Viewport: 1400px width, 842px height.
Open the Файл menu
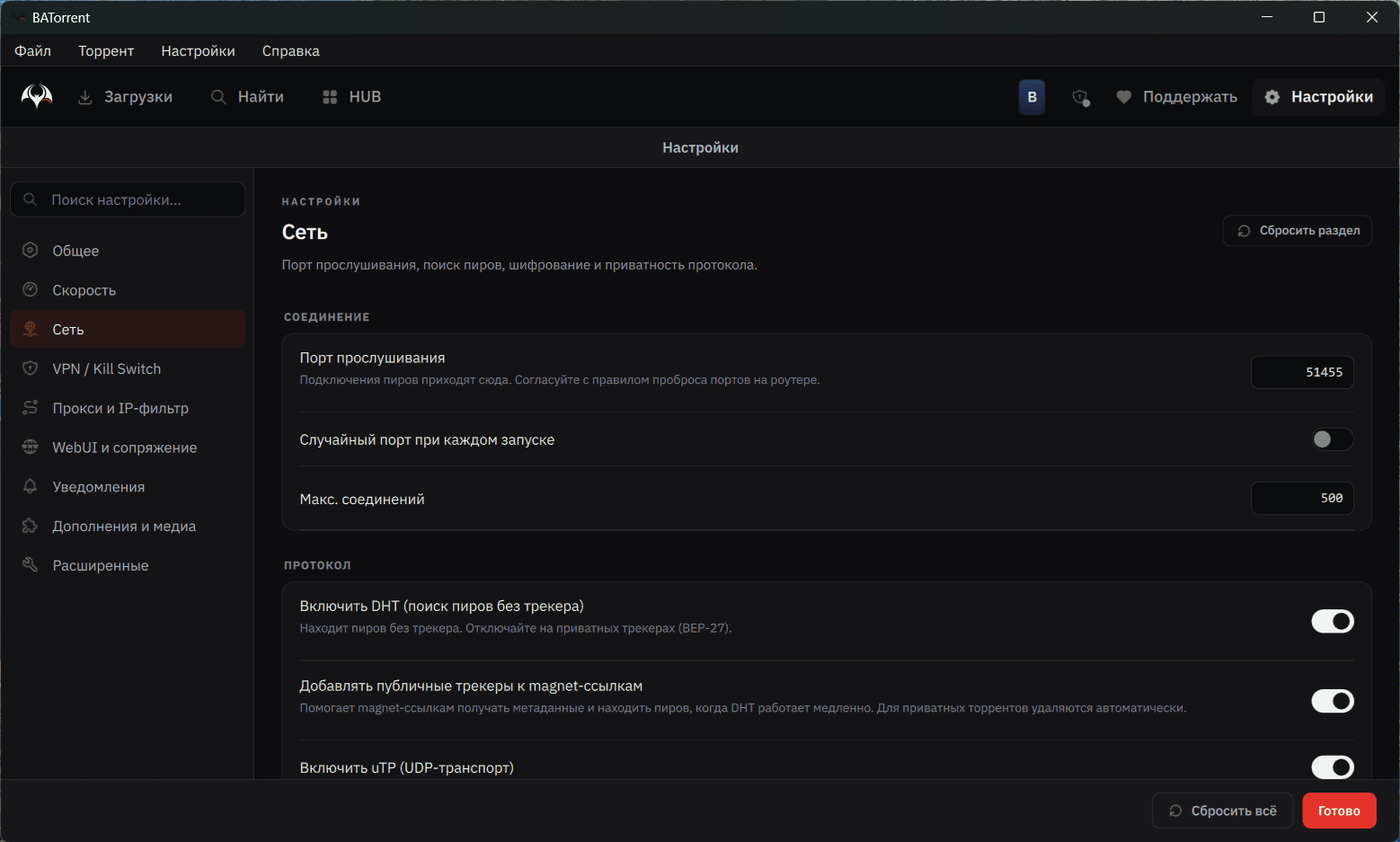click(32, 51)
